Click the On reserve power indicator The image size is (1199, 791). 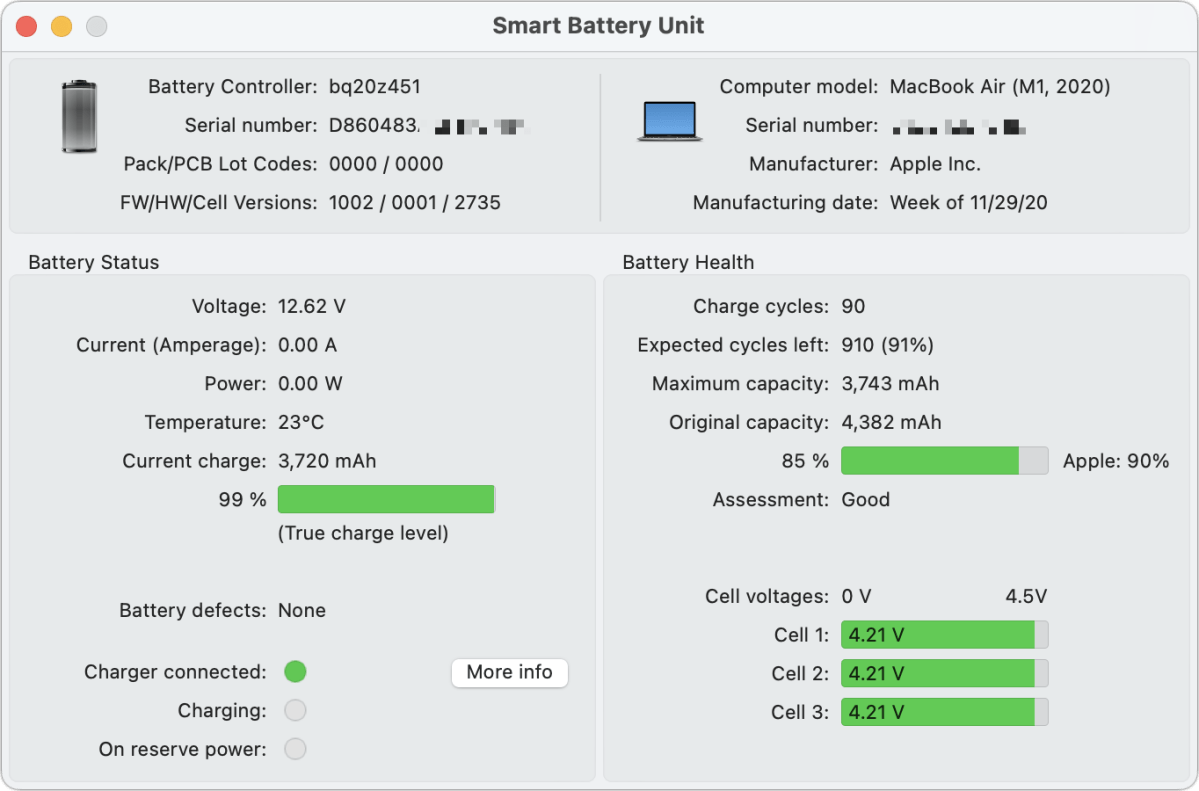coord(295,749)
